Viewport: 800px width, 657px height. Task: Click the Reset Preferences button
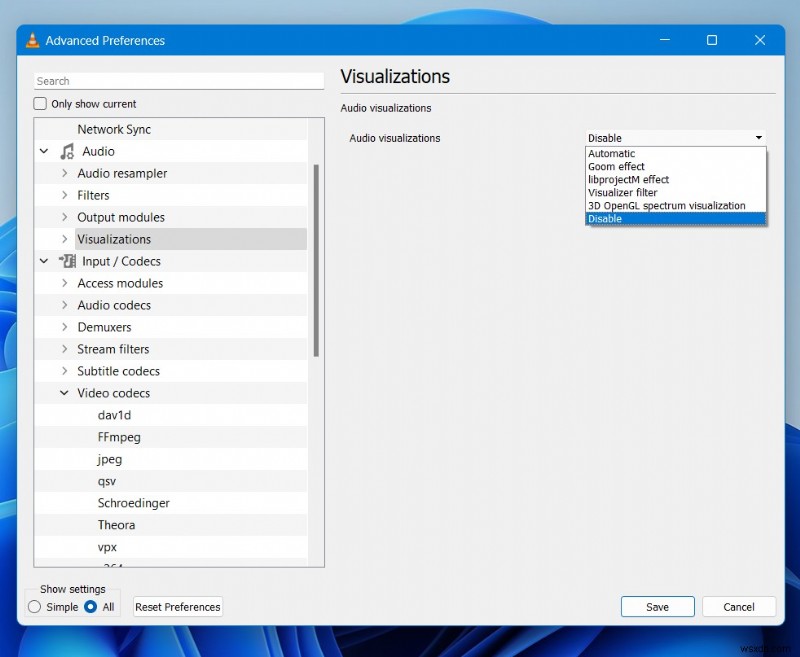tap(177, 607)
